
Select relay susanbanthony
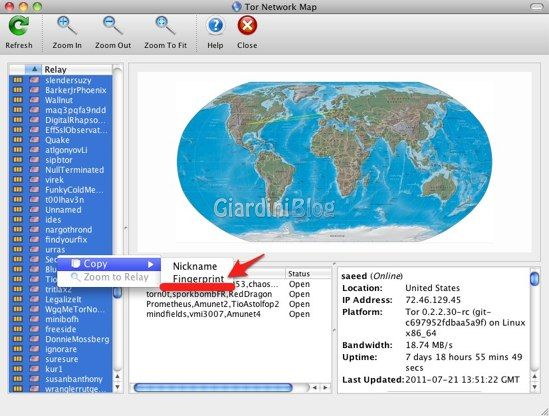point(74,379)
